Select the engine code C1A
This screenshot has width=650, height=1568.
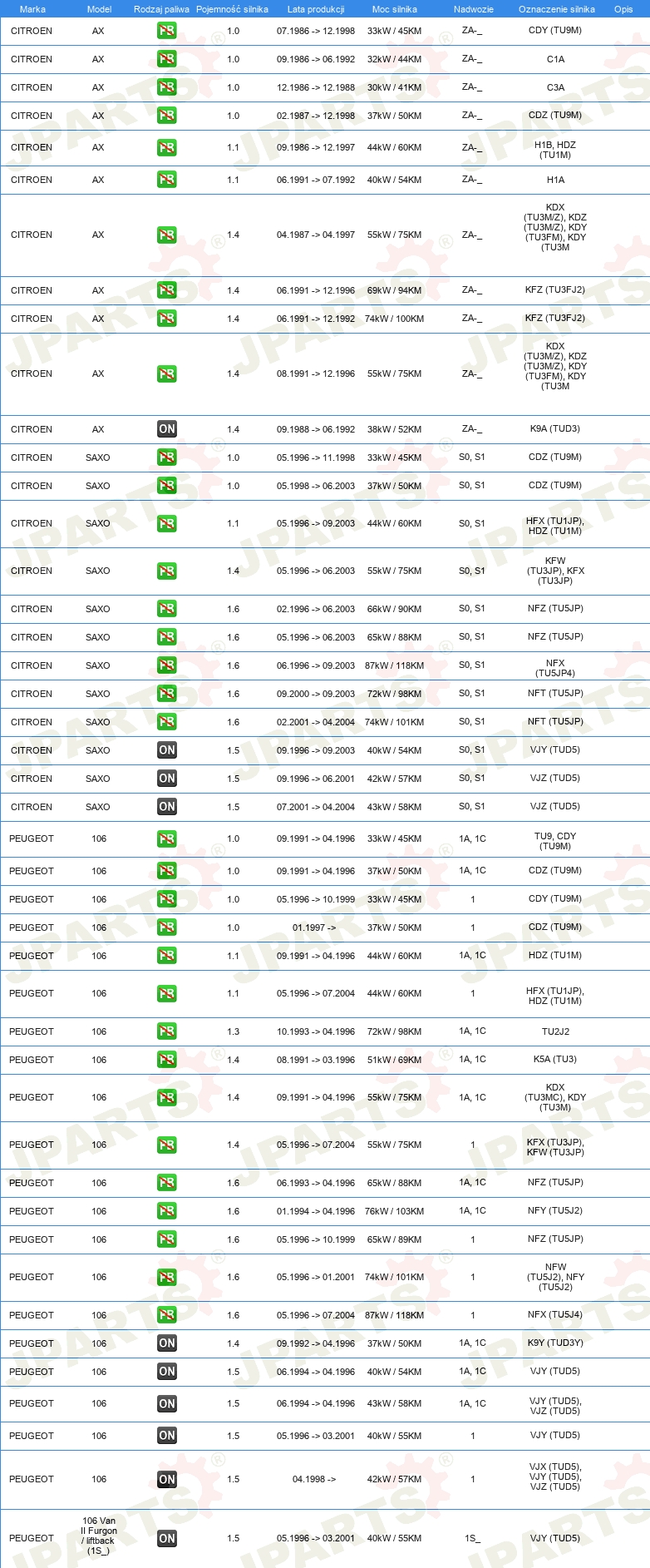tap(555, 59)
